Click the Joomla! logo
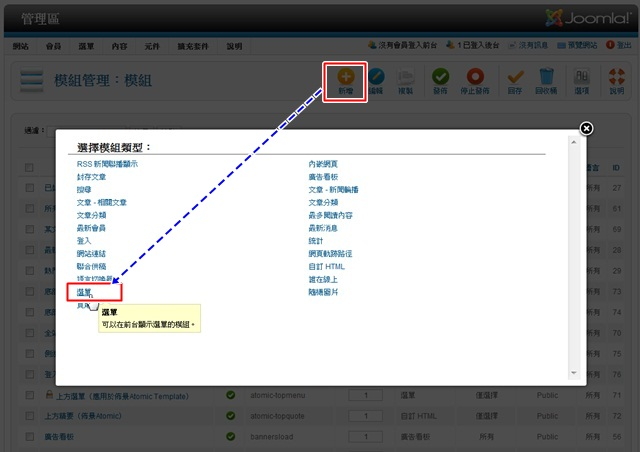The height and width of the screenshot is (452, 640). pyautogui.click(x=588, y=18)
